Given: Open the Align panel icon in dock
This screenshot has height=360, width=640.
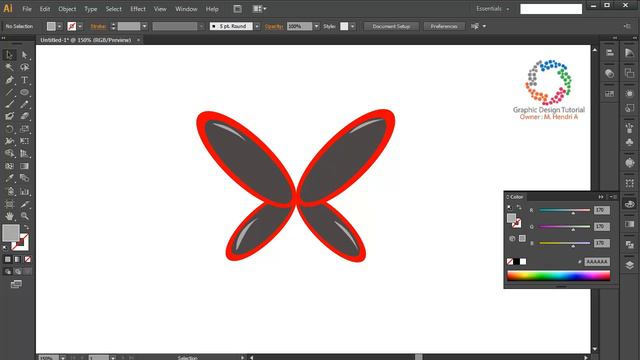Looking at the screenshot, I should pos(609,53).
